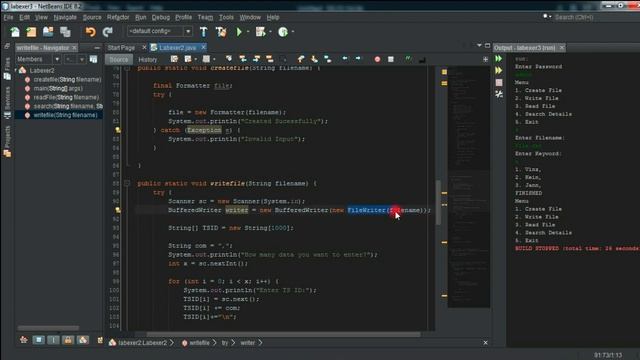640x360 pixels.
Task: Open the Help menu
Action: click(273, 17)
